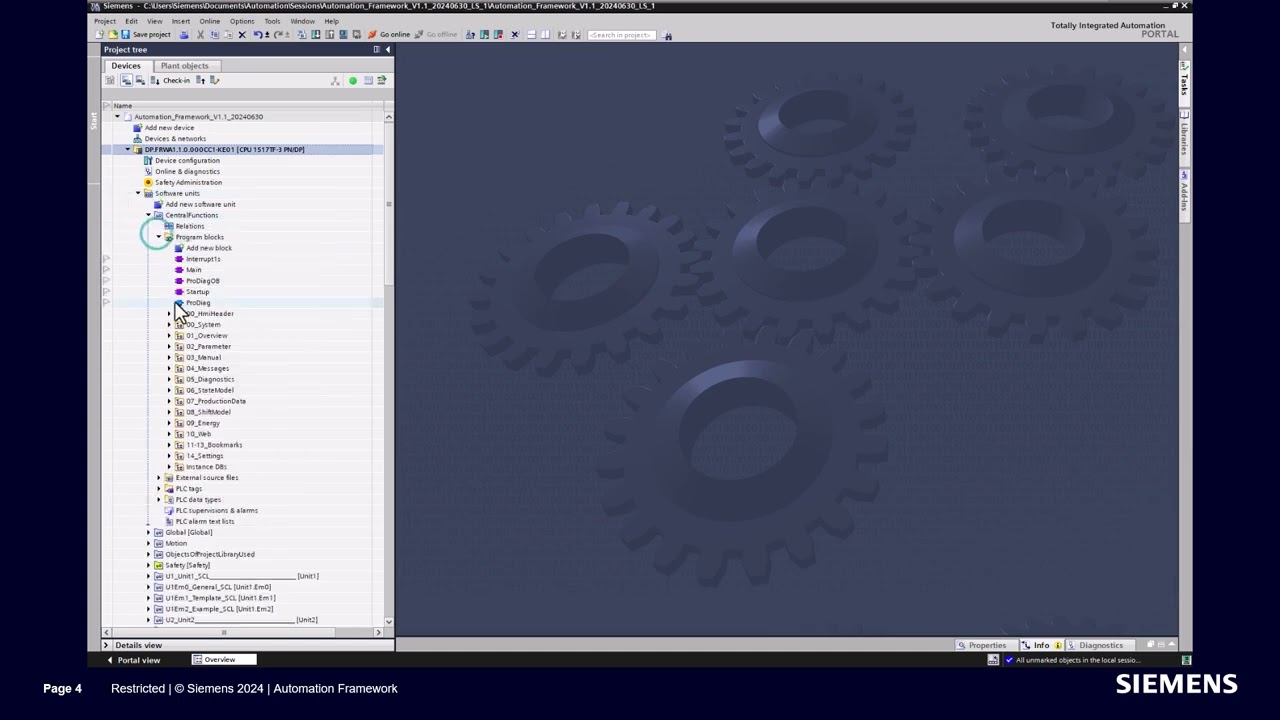Click the Add new device icon
1280x720 pixels.
click(x=137, y=128)
